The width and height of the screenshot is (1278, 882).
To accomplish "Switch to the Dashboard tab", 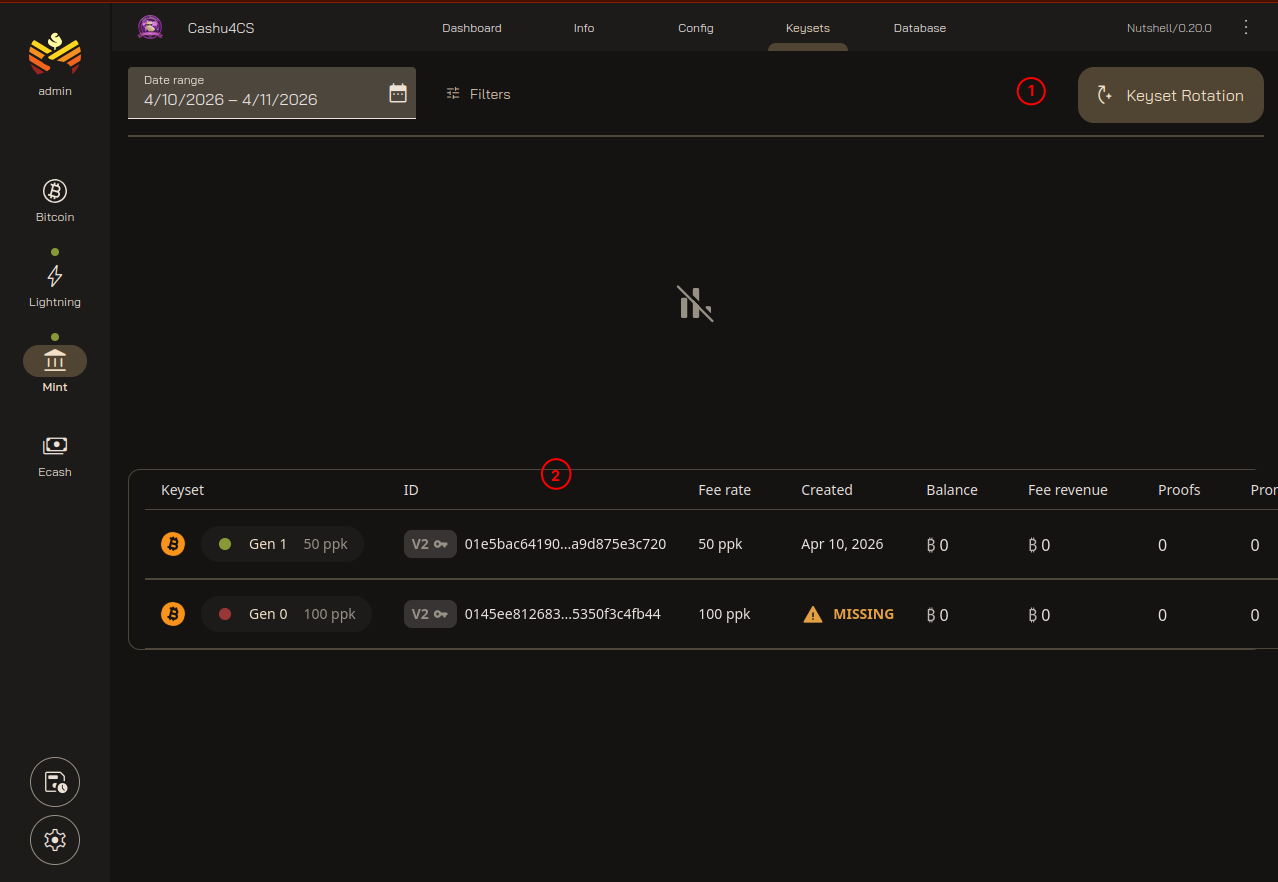I will (472, 28).
